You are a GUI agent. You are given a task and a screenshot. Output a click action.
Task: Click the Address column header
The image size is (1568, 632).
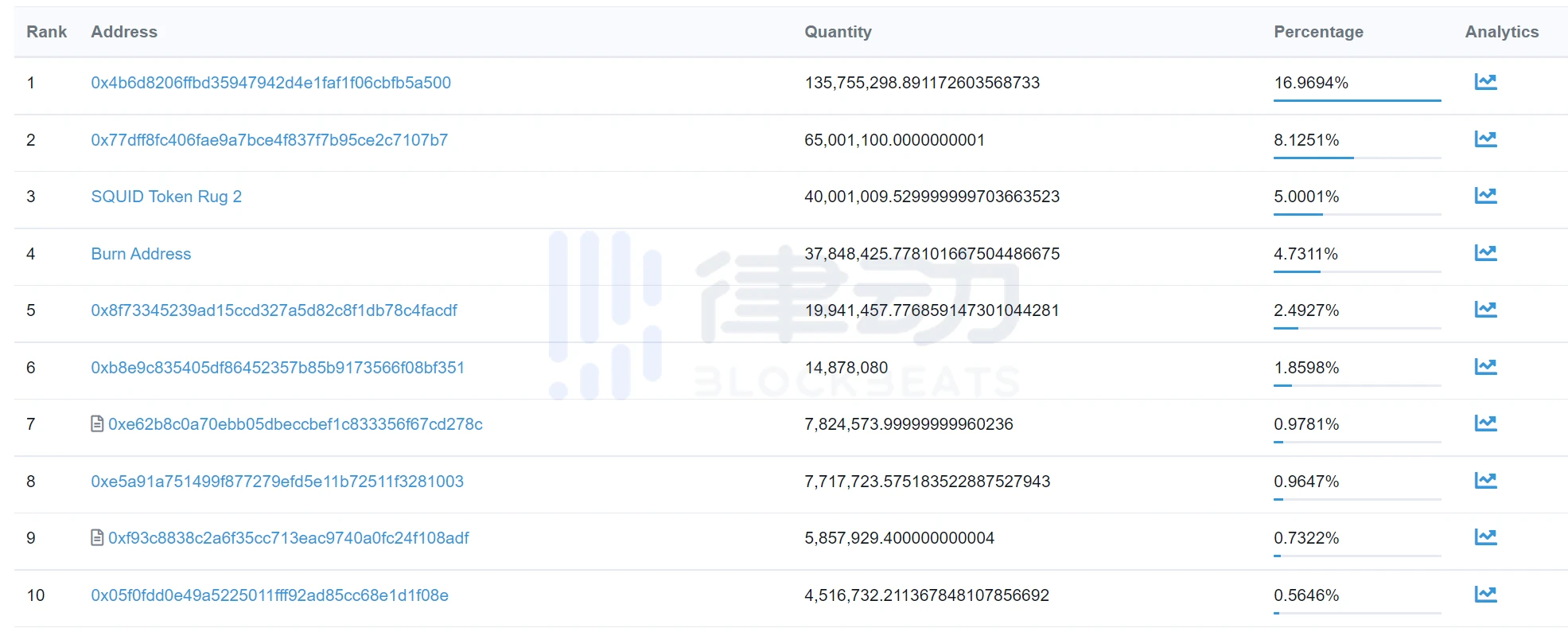click(x=124, y=32)
